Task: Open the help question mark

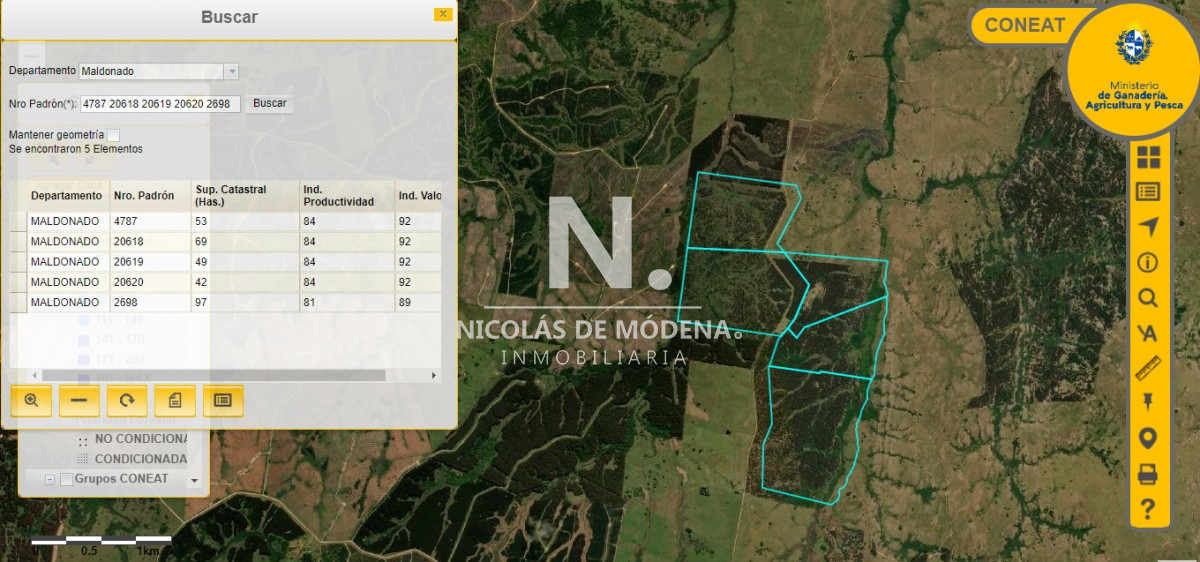Action: coord(1148,509)
